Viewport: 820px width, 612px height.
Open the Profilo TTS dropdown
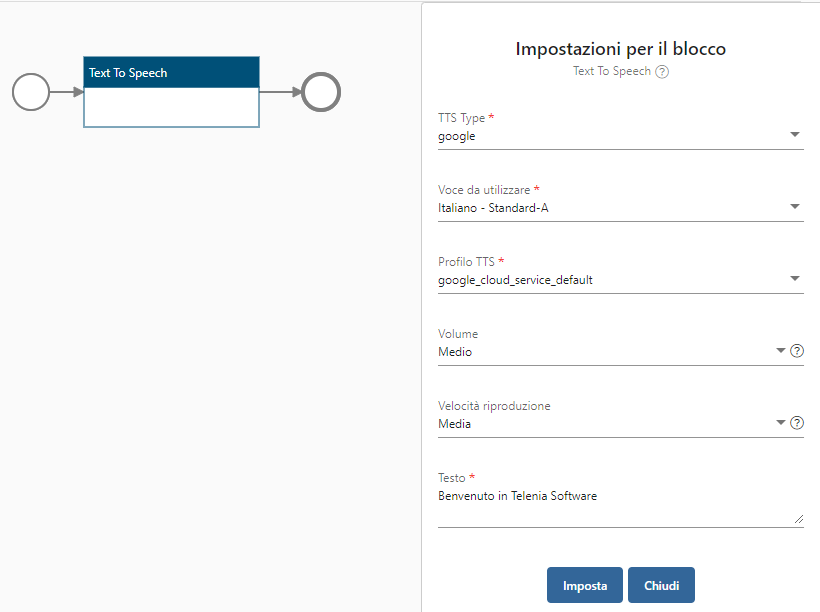click(621, 280)
